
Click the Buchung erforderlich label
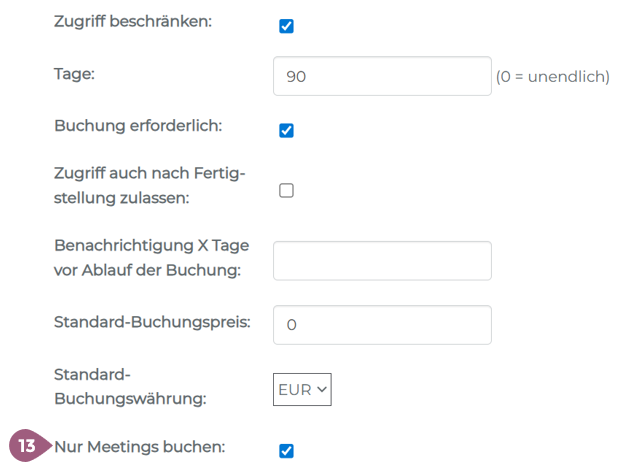(x=138, y=127)
